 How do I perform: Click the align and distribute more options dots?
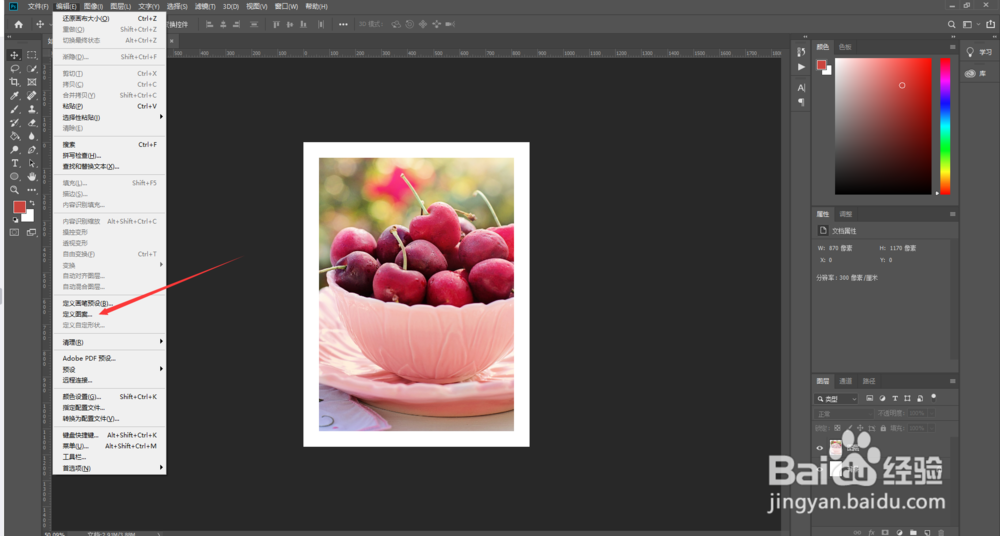343,24
